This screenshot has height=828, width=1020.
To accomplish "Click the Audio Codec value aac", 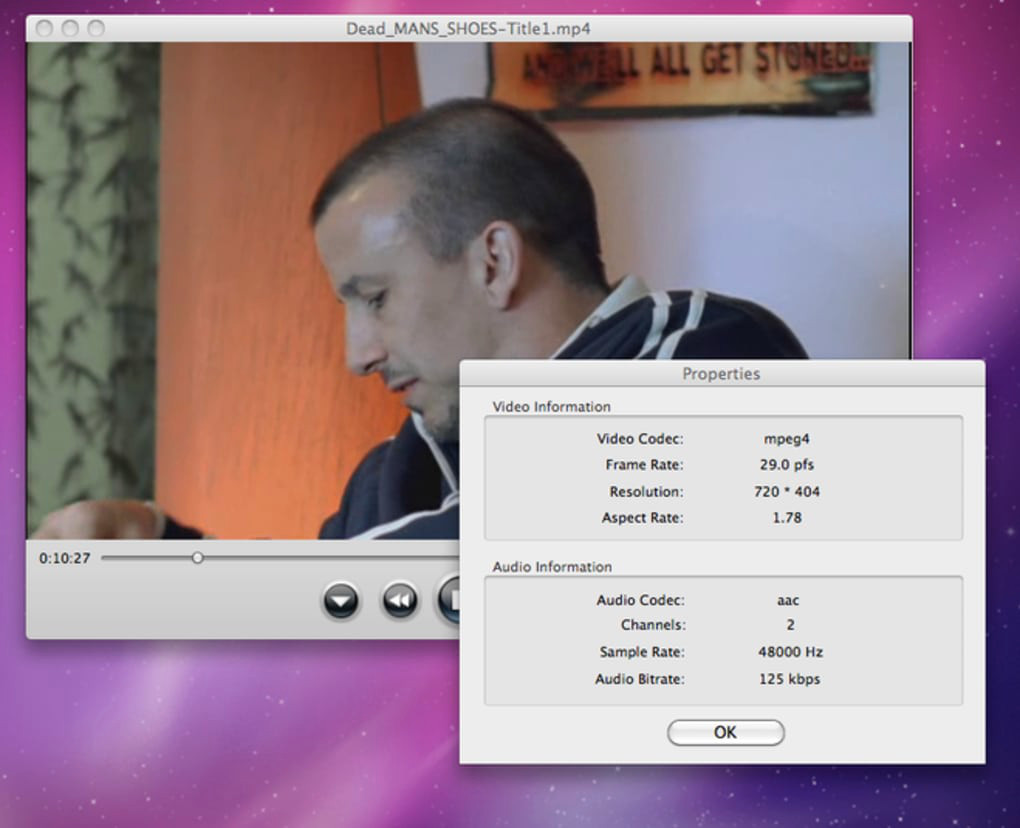I will [788, 600].
